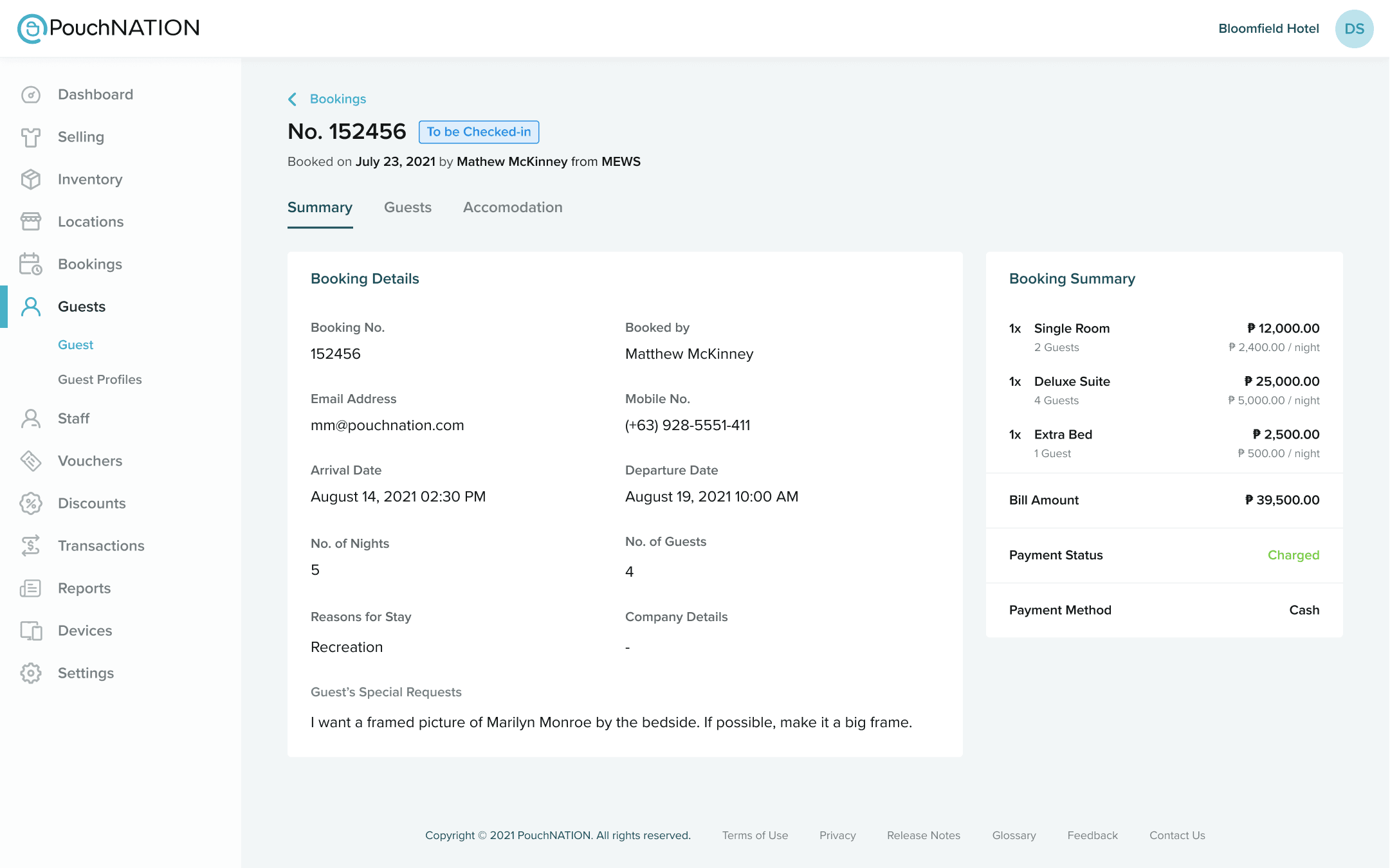Click the Discounts percent icon
Viewport: 1390px width, 868px height.
(x=30, y=503)
